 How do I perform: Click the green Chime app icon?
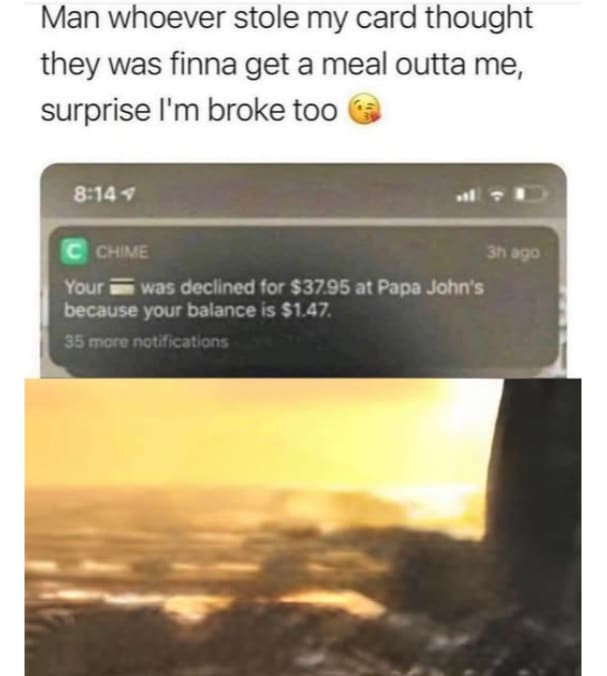74,251
